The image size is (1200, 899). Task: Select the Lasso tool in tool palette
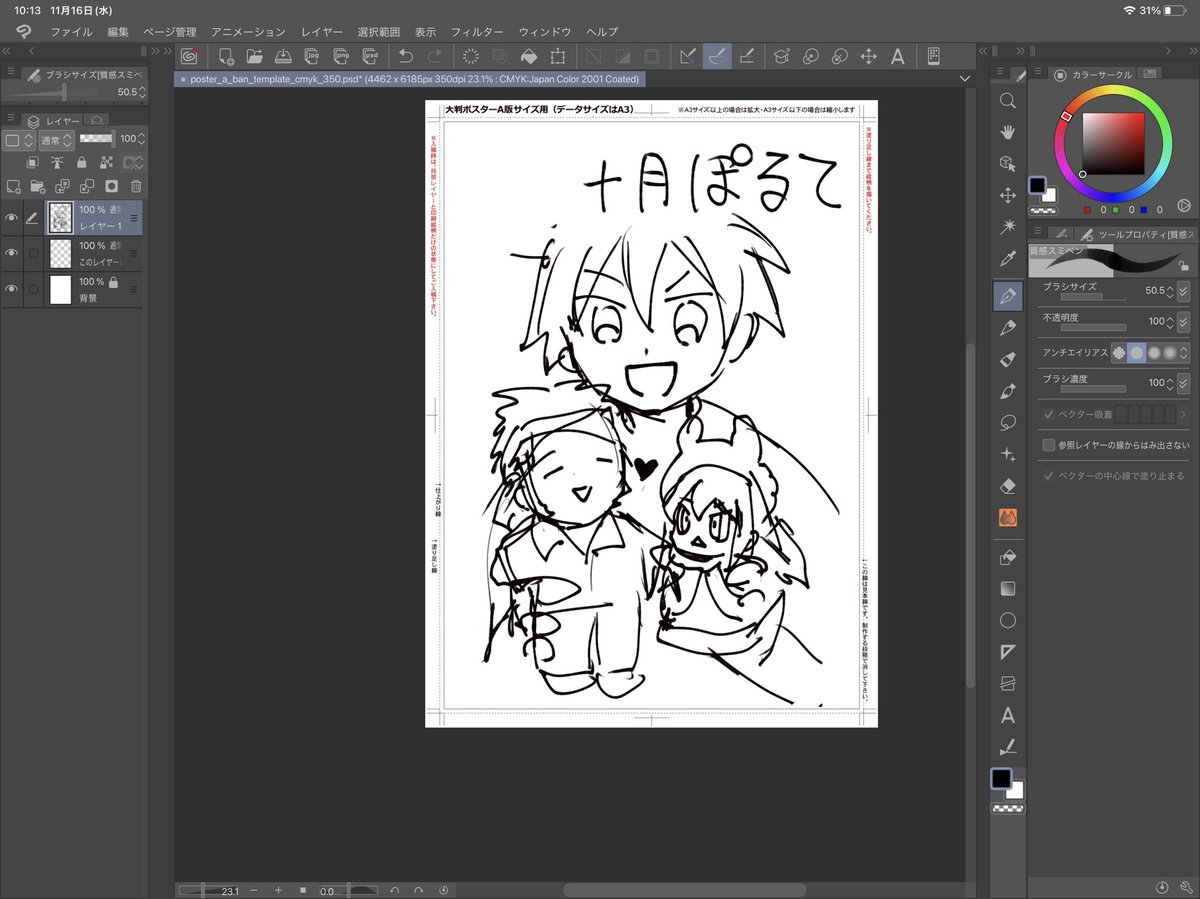coord(1008,423)
